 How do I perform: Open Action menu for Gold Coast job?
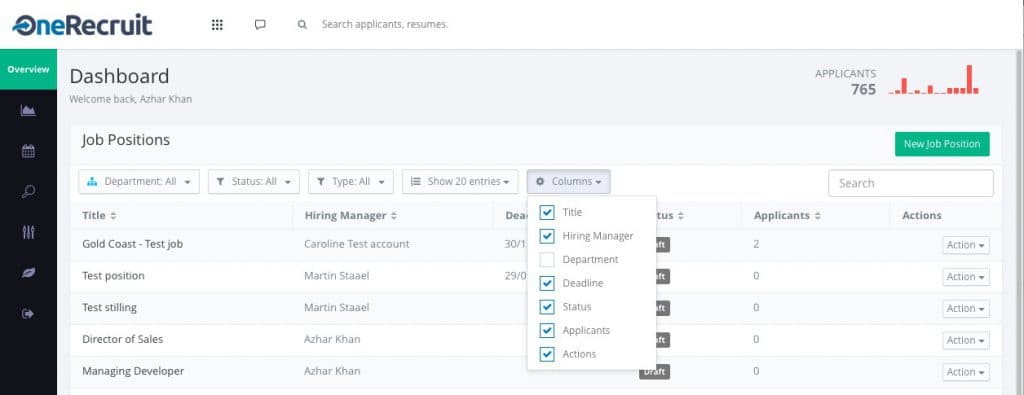coord(965,245)
